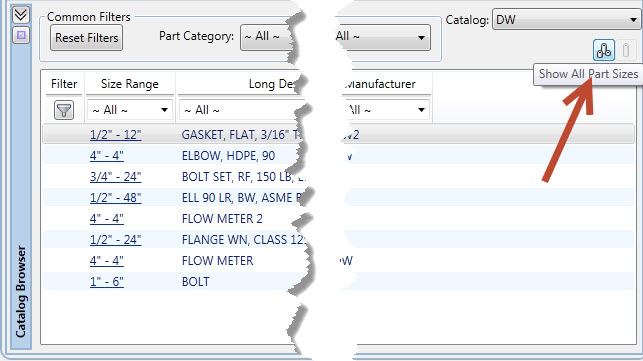
Task: Click the Show All Part Sizes icon
Action: (x=604, y=50)
